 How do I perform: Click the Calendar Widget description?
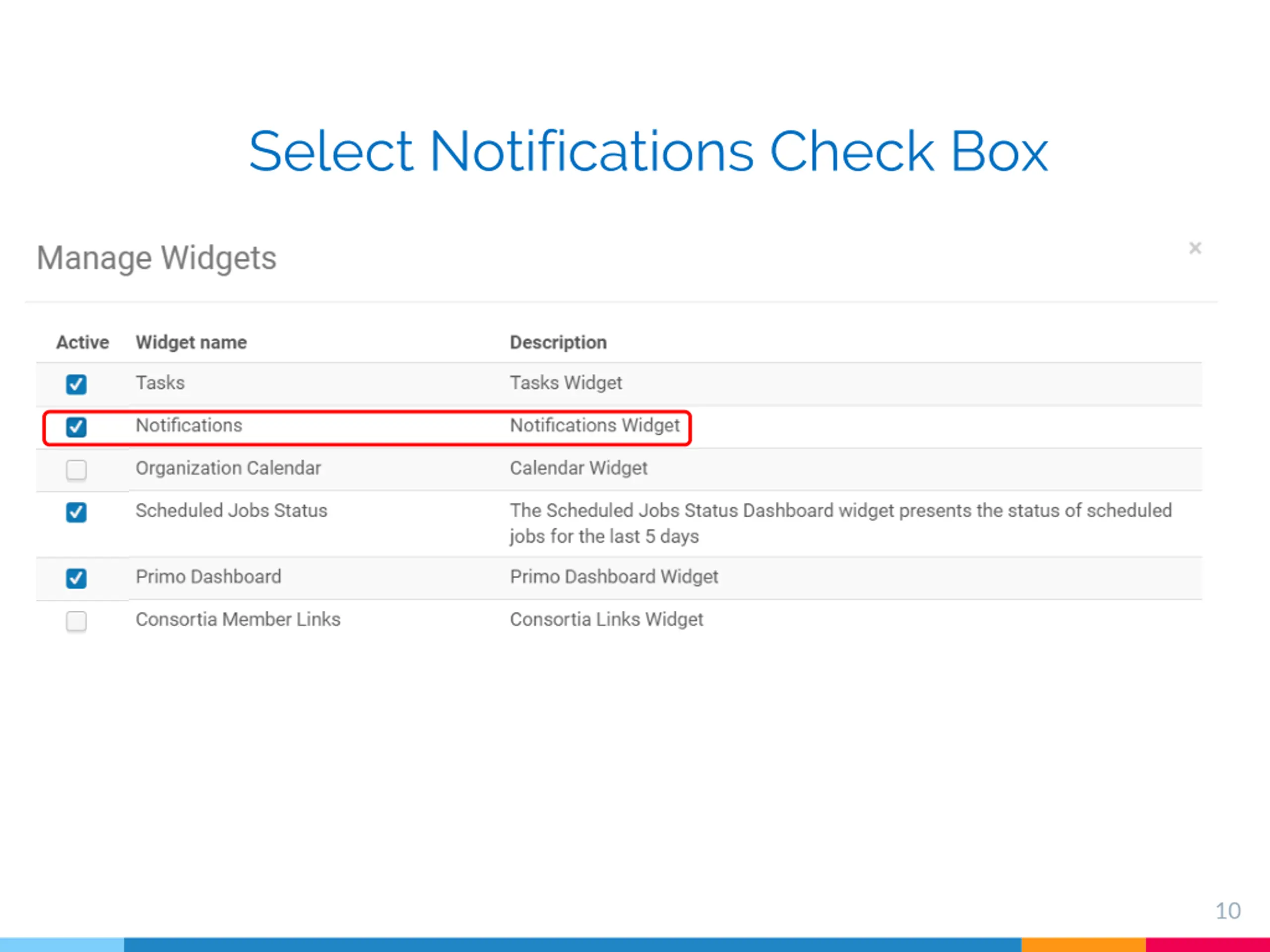pyautogui.click(x=578, y=468)
